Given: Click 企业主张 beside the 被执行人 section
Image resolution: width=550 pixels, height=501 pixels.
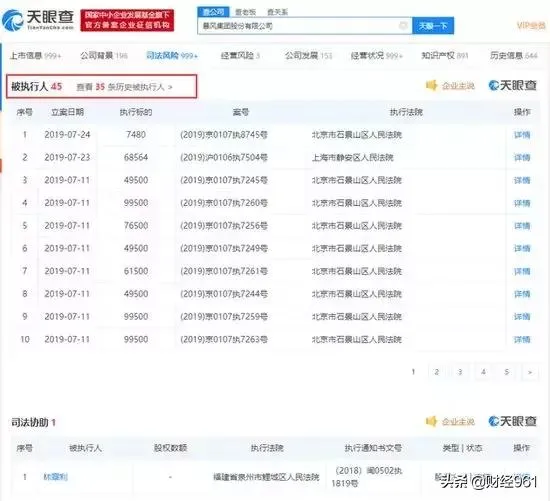Looking at the screenshot, I should coord(458,86).
